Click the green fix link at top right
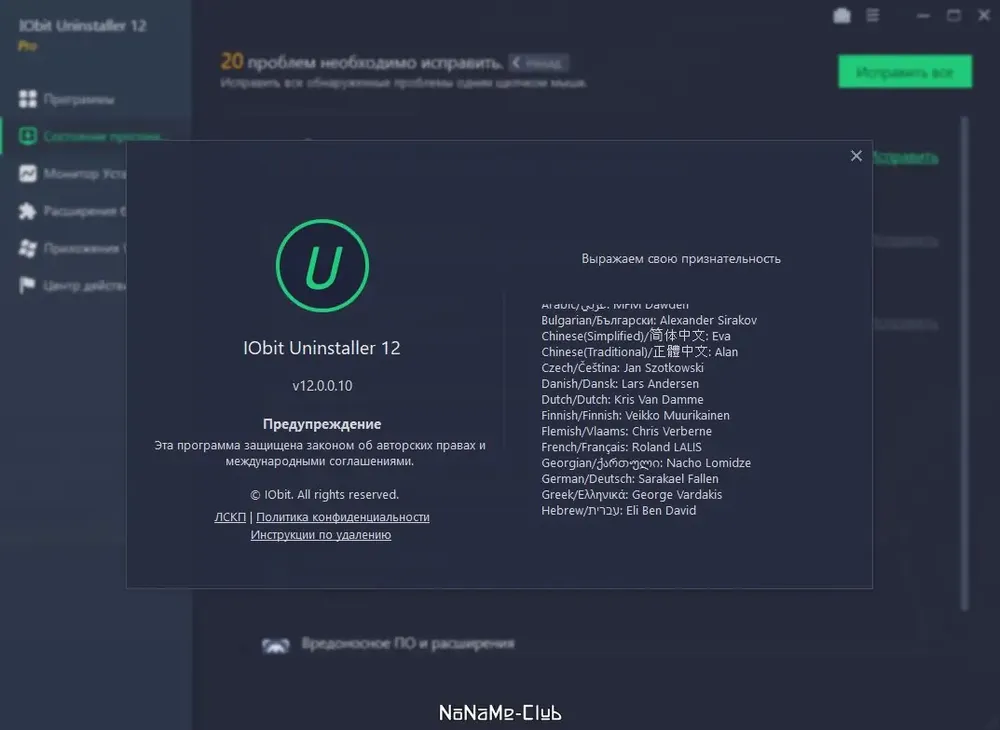Viewport: 1000px width, 730px height. tap(904, 157)
